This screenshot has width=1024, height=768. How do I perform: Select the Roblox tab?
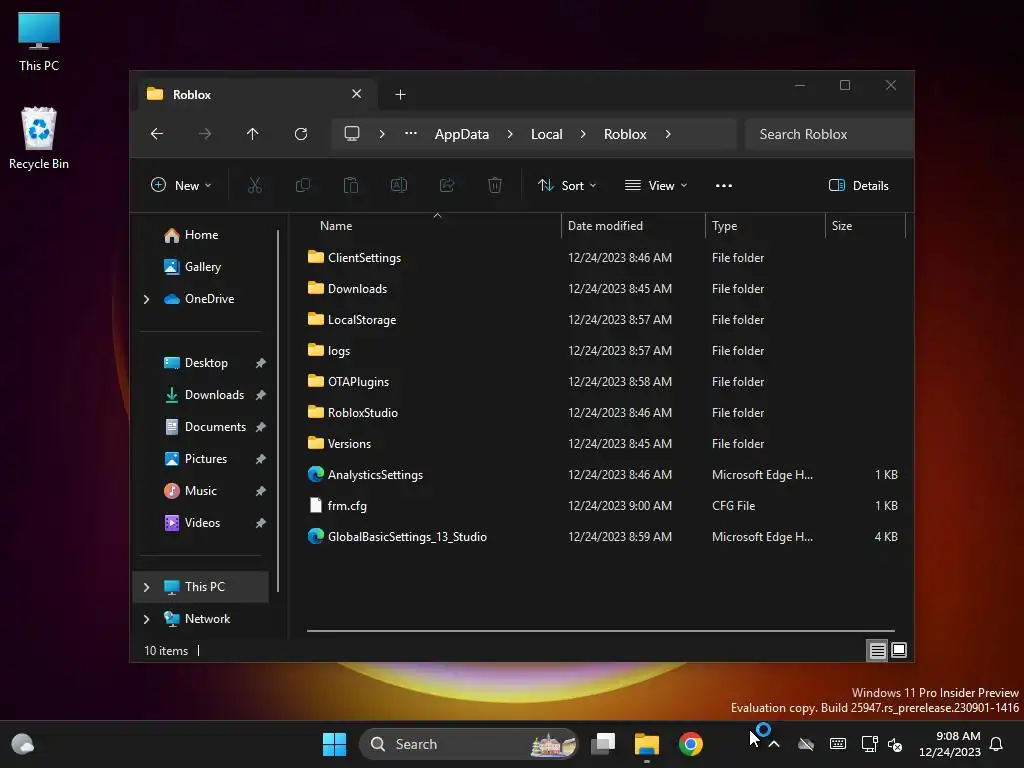258,94
